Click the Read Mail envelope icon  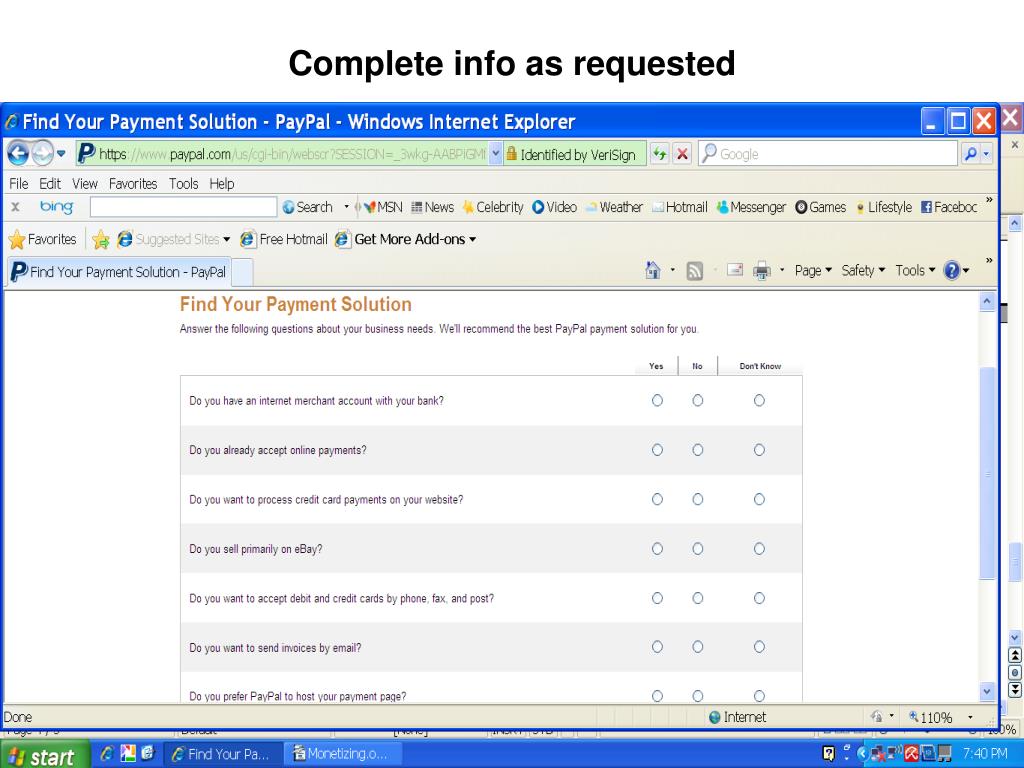pyautogui.click(x=735, y=270)
